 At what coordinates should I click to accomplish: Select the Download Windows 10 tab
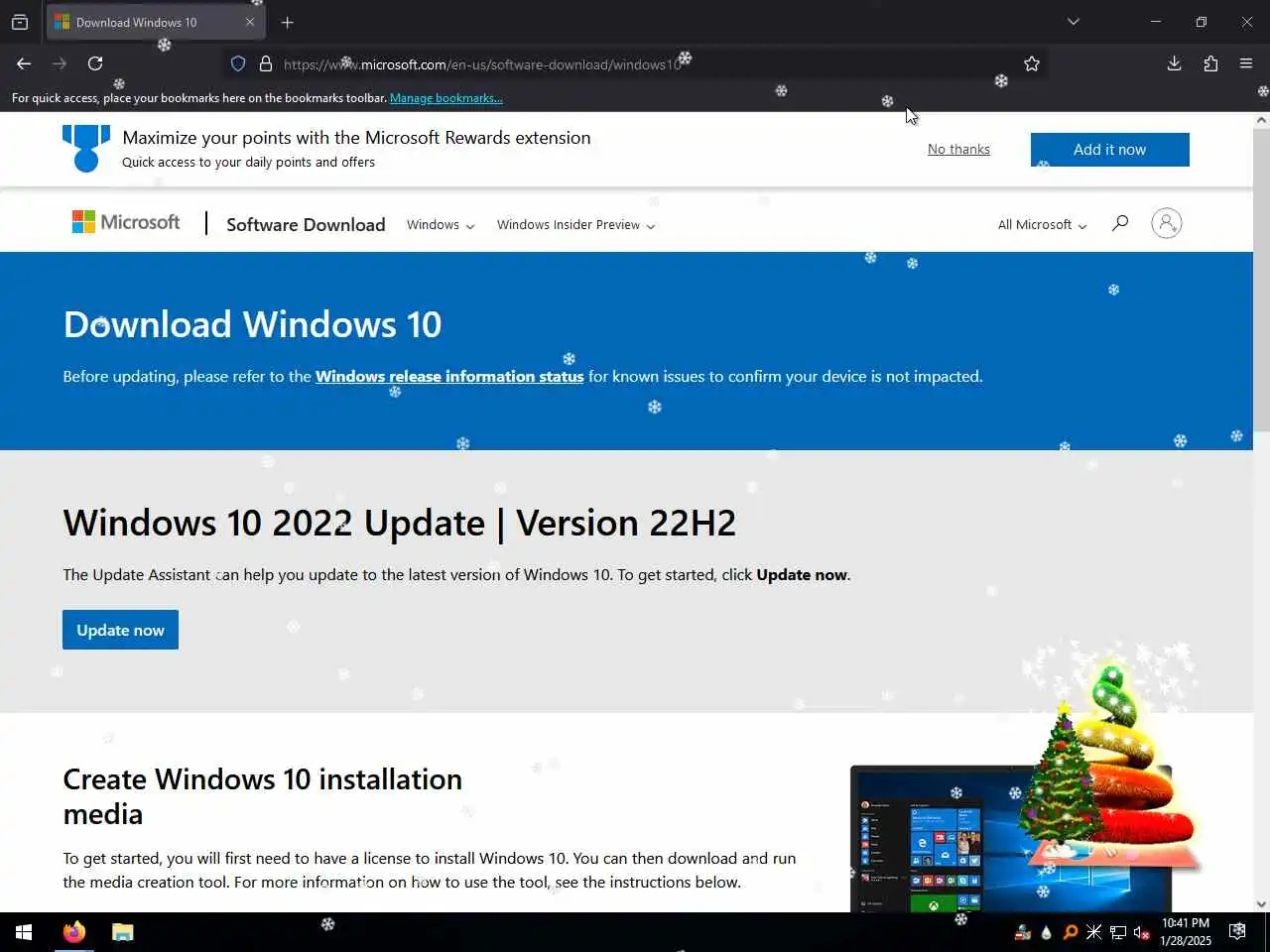(155, 22)
